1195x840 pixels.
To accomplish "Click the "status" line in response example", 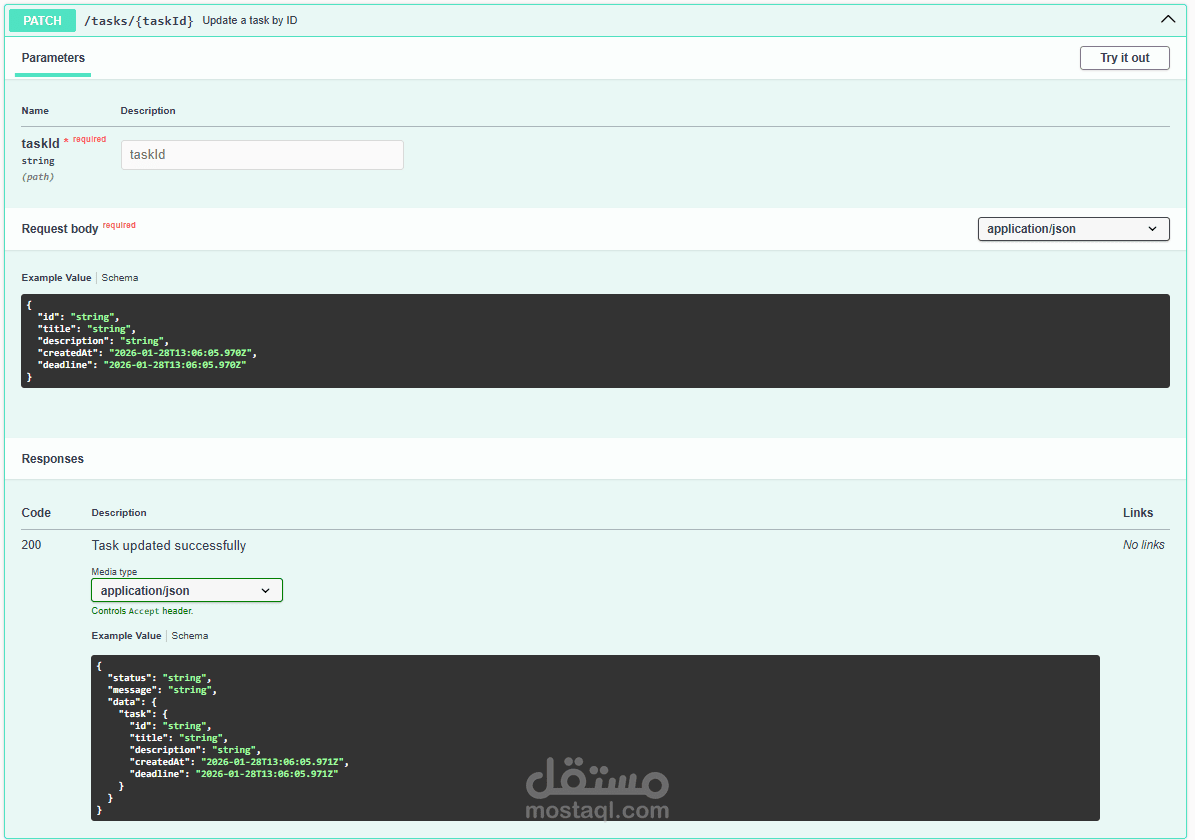I will 159,678.
